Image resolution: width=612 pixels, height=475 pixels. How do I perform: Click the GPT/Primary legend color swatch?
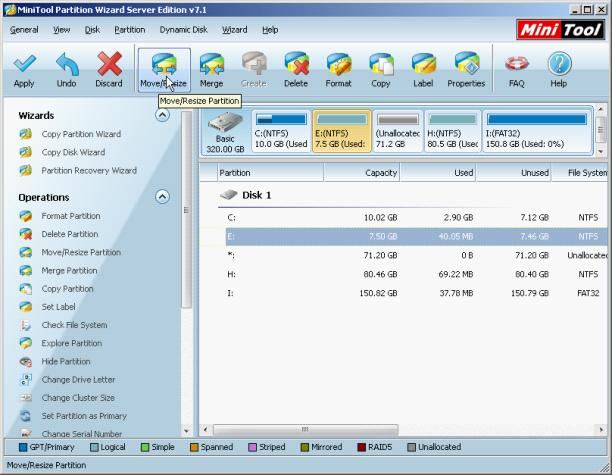(23, 447)
